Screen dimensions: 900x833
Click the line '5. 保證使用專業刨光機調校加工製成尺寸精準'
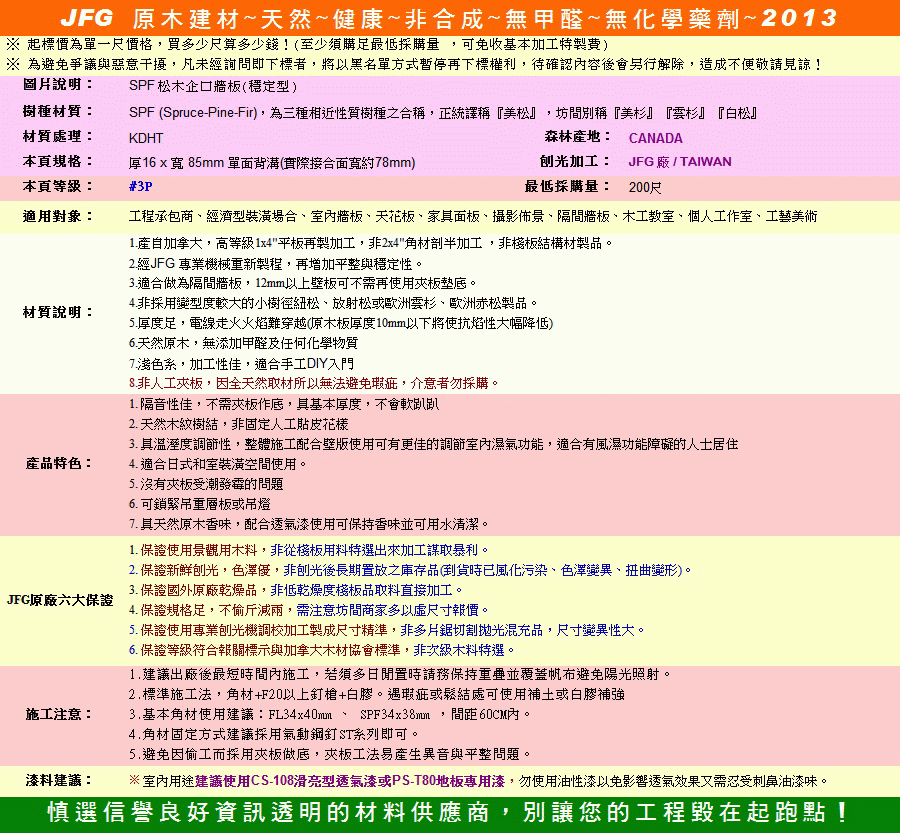[387, 630]
